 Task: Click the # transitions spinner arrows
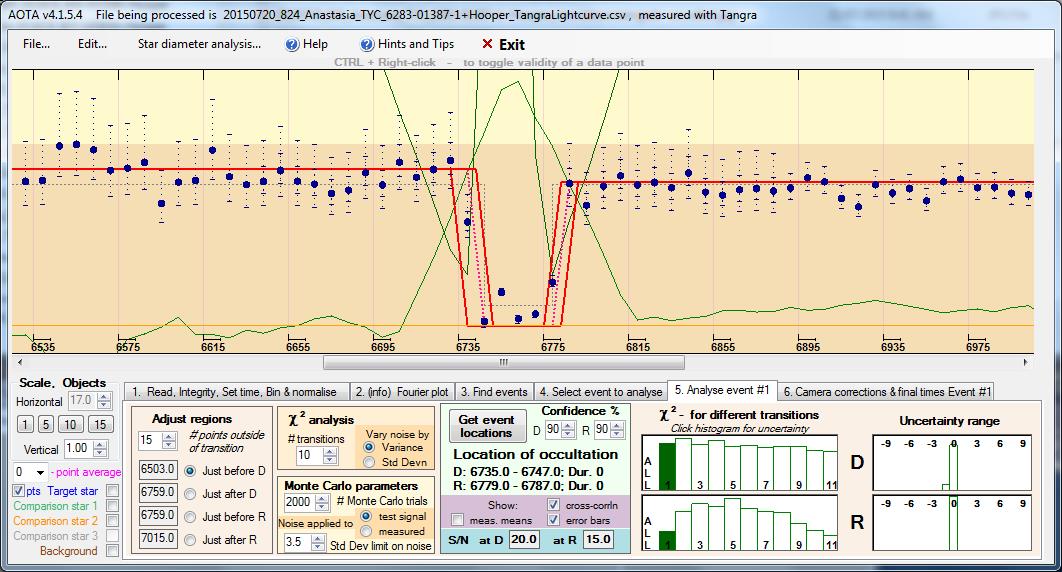tap(330, 456)
